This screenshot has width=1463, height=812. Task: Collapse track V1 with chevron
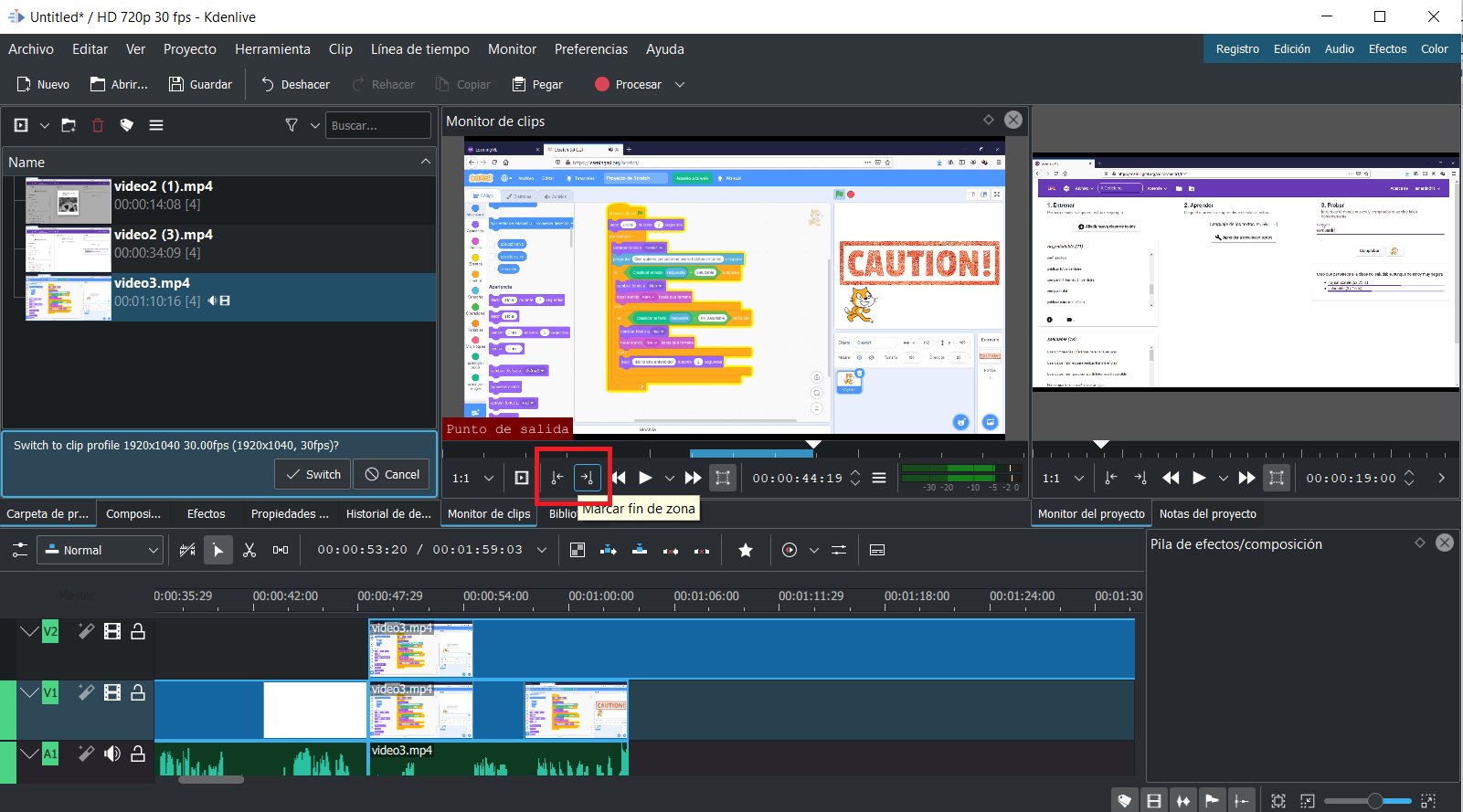(29, 692)
